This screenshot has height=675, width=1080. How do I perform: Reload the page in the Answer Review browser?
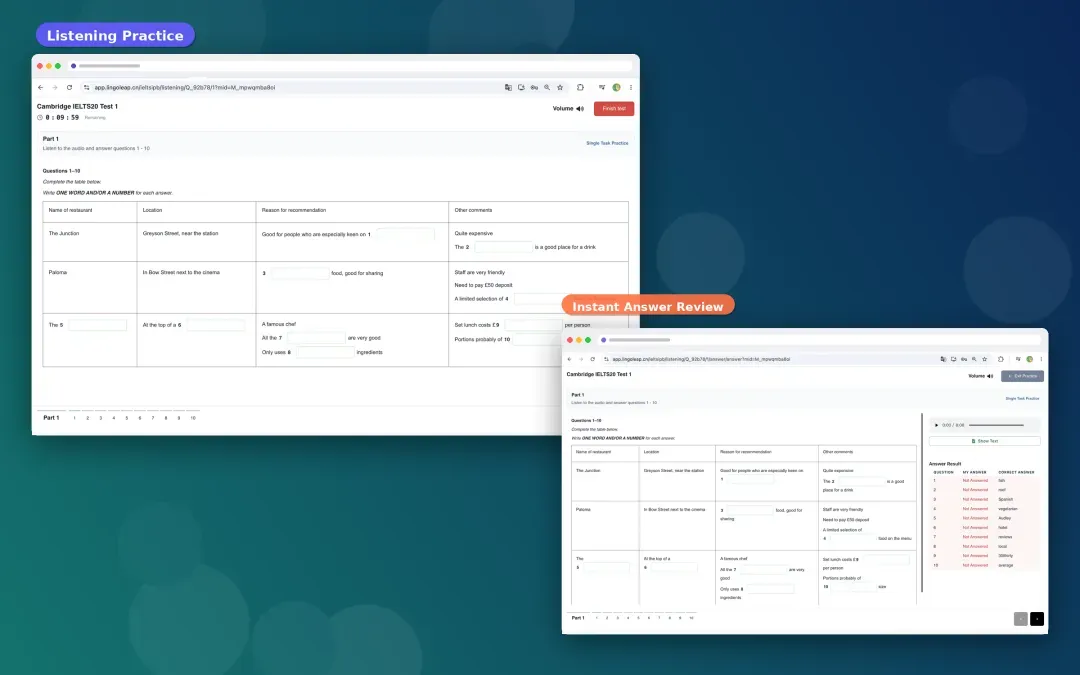pos(592,359)
